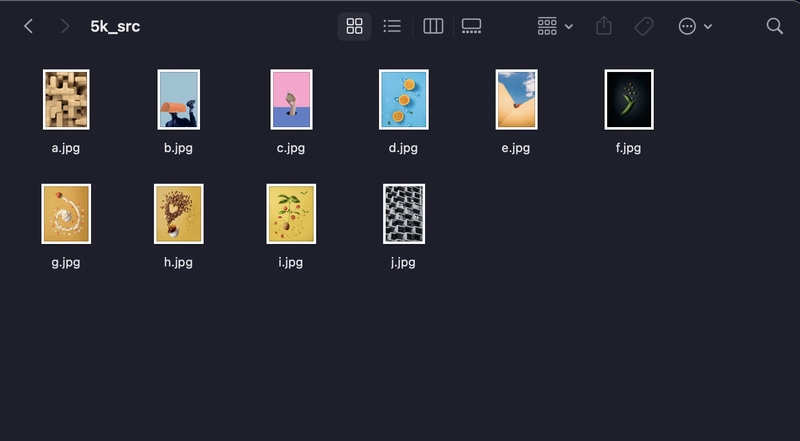Click the j.jpg file name

[403, 262]
